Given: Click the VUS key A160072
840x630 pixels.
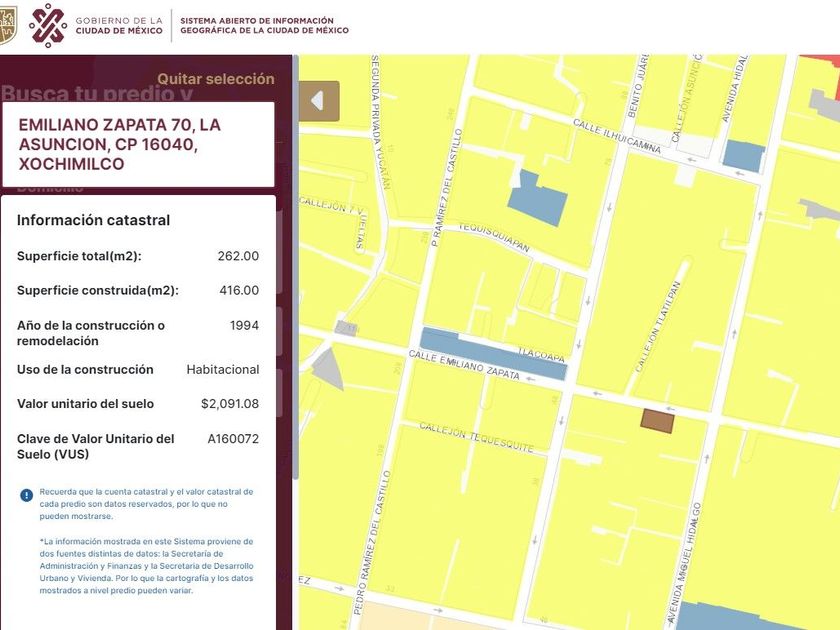Looking at the screenshot, I should click(x=233, y=439).
